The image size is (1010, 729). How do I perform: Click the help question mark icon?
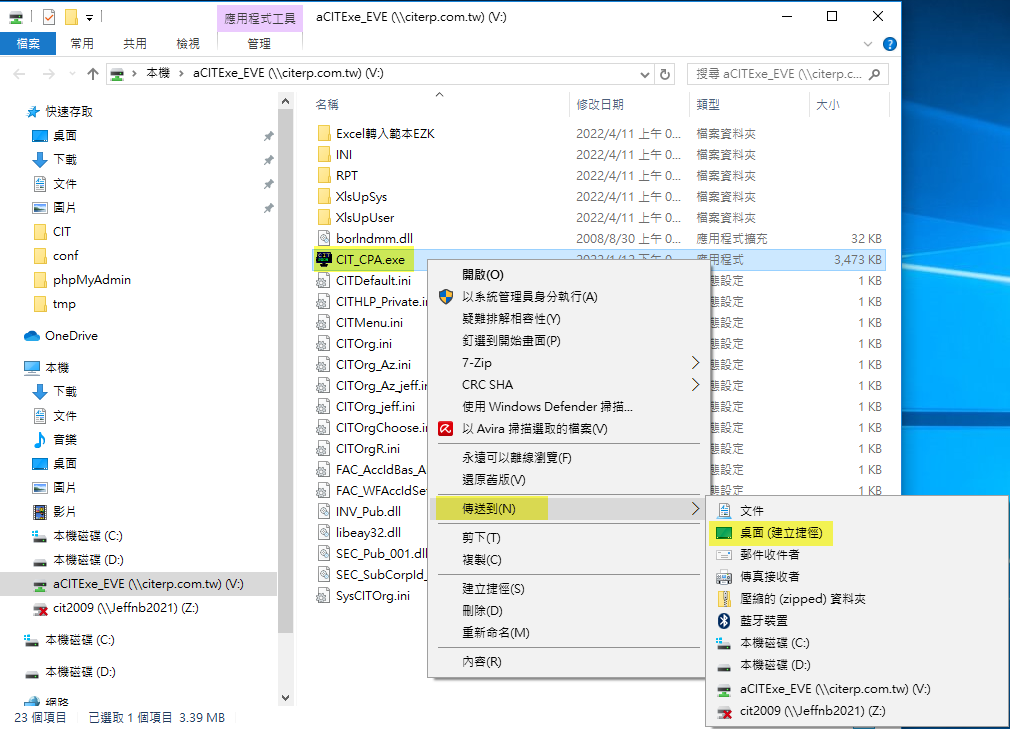pos(889,44)
